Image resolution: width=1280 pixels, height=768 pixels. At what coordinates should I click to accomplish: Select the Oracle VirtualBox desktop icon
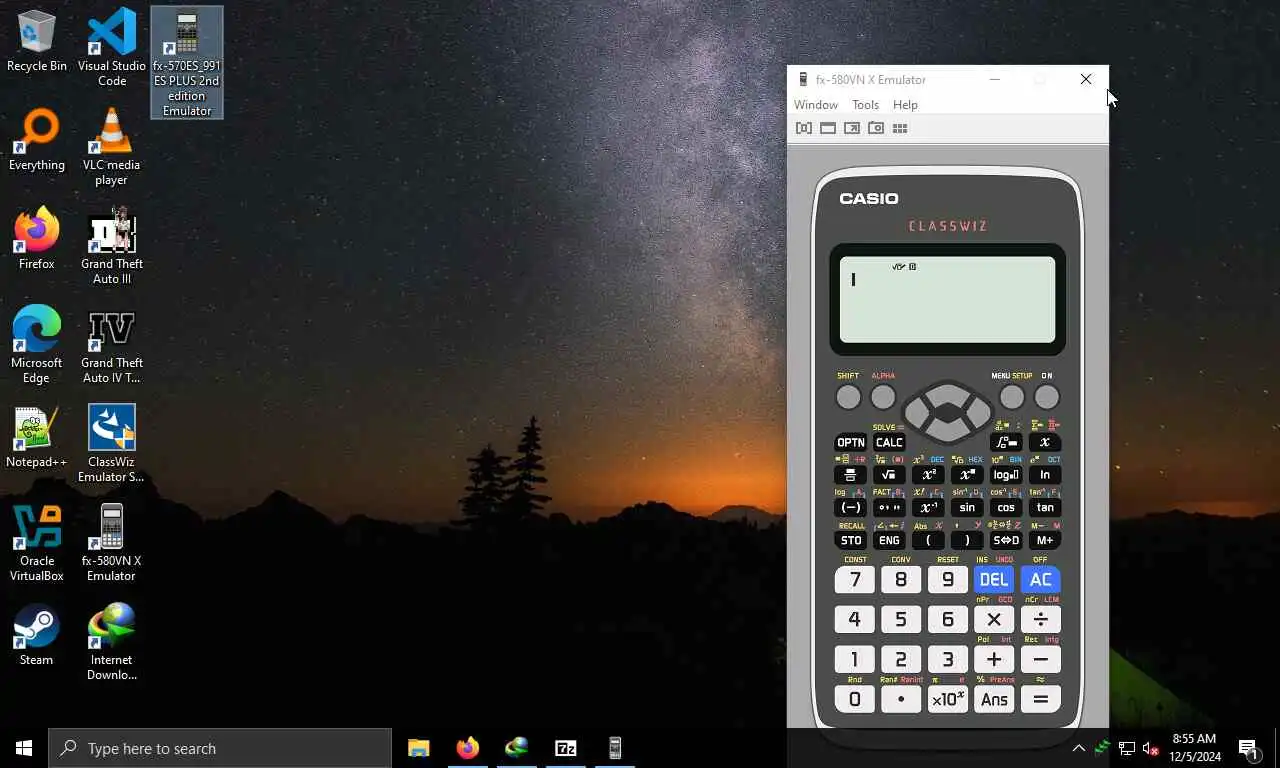pos(37,543)
